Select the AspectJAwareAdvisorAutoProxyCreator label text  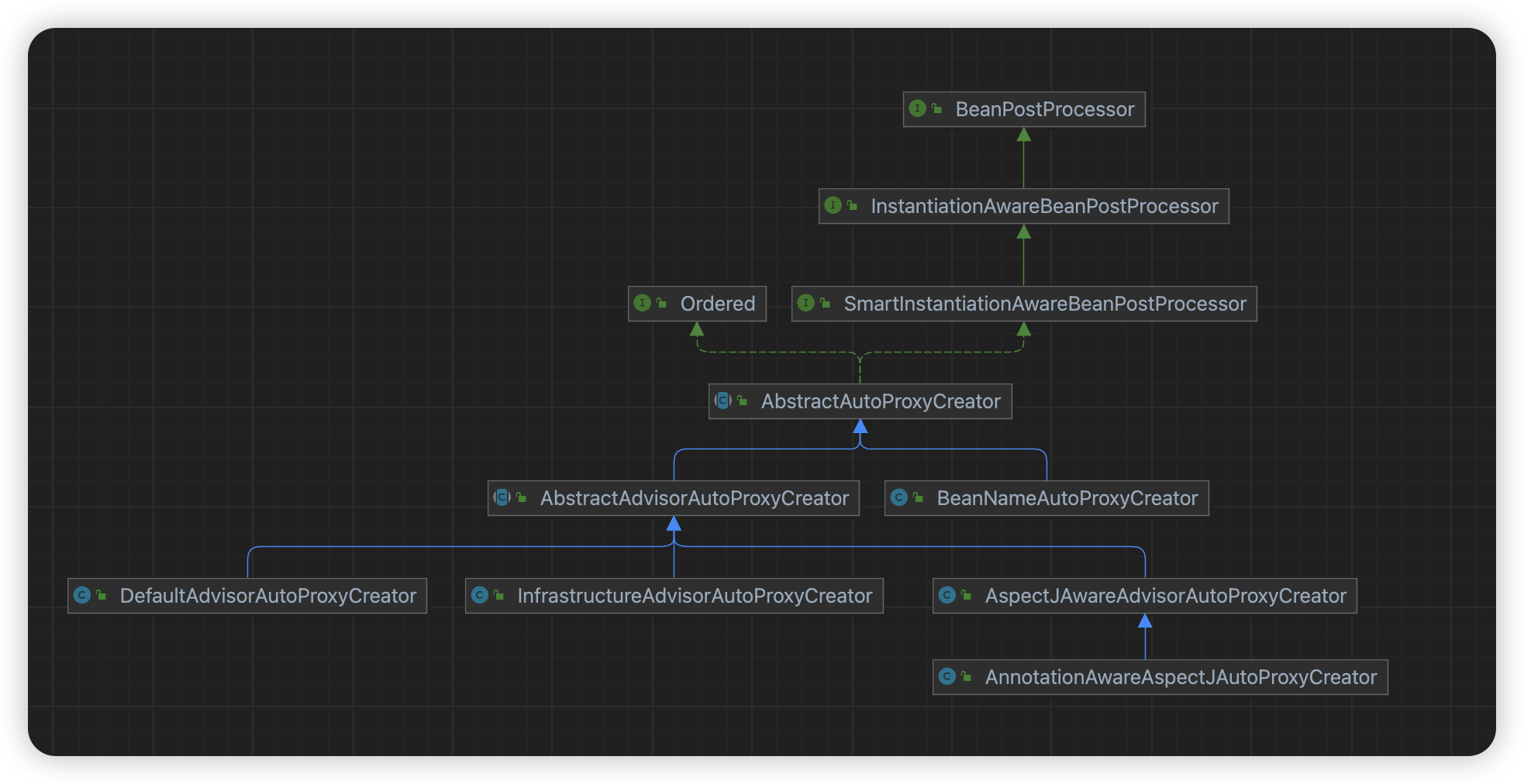coord(1166,596)
